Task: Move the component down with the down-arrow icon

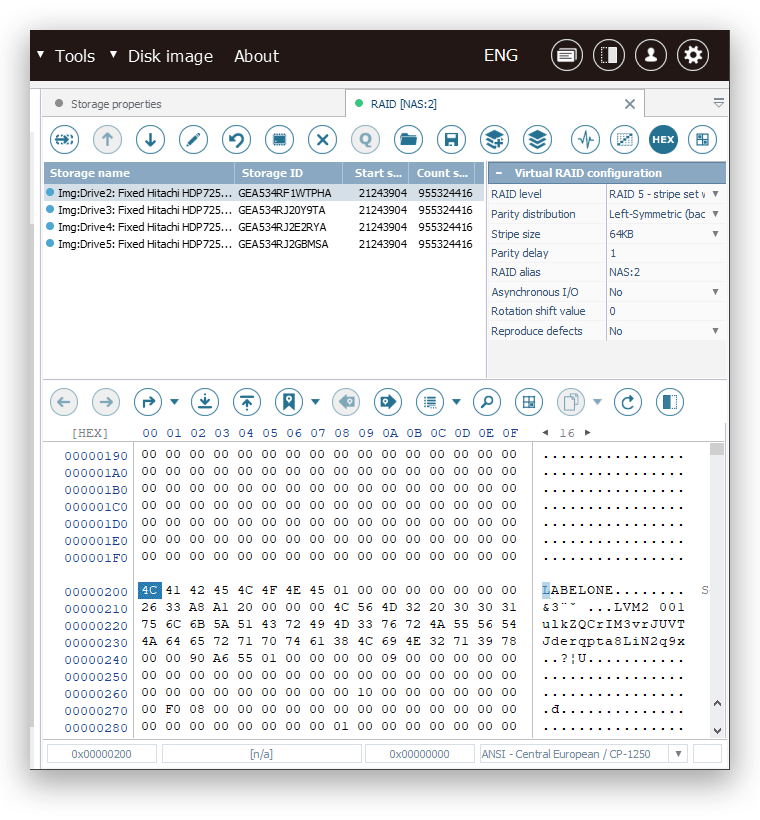Action: click(150, 140)
